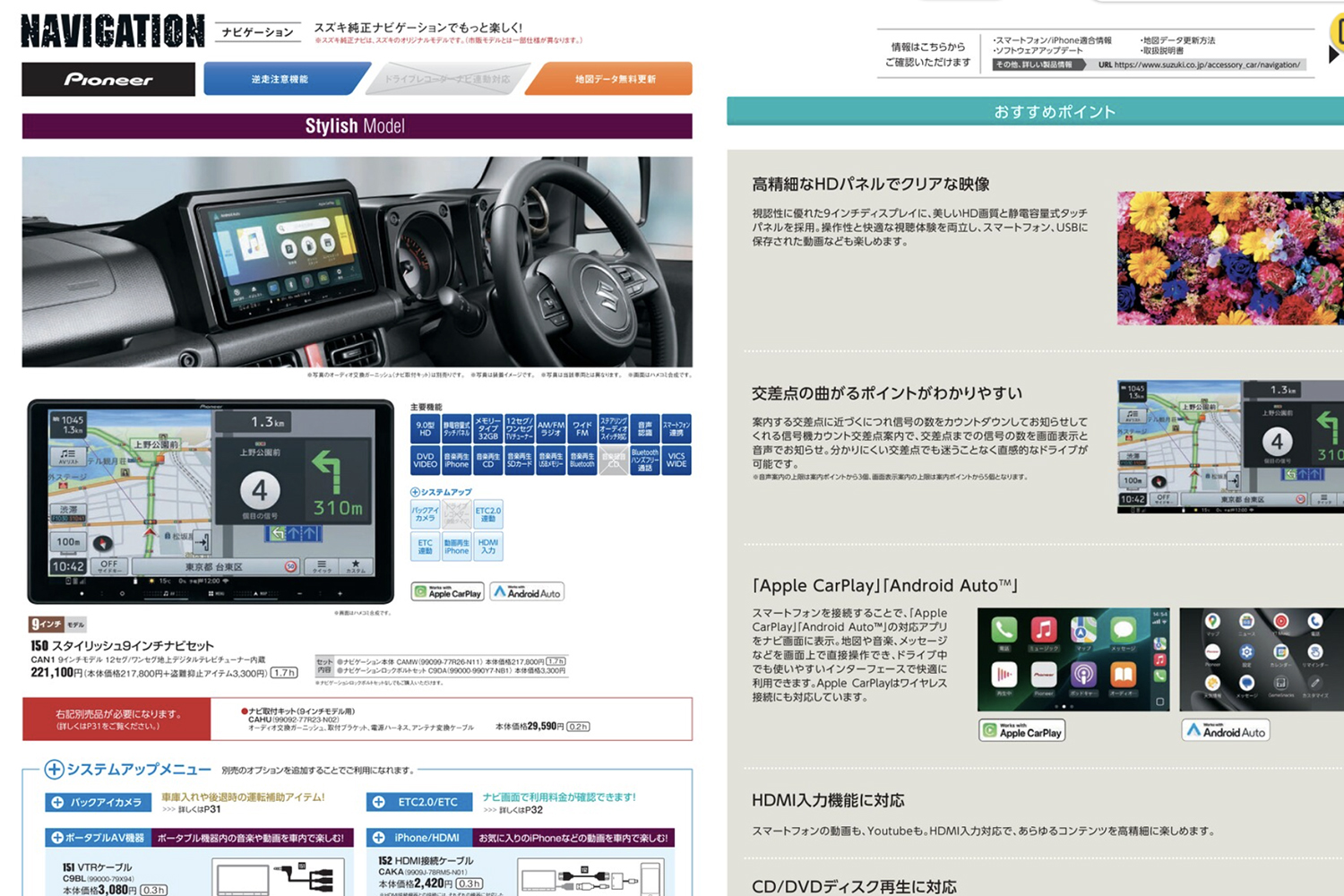Toggle the ETC2.0連動 system-up option
1344x896 pixels.
tap(488, 514)
